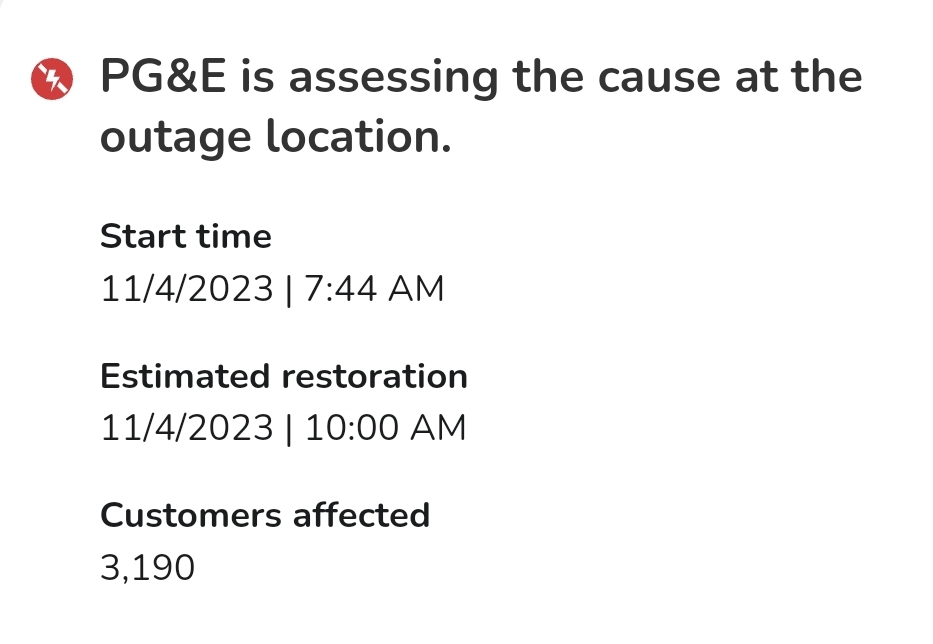Image resolution: width=933 pixels, height=644 pixels.
Task: Click the word 'affected' in the label
Action: [361, 515]
